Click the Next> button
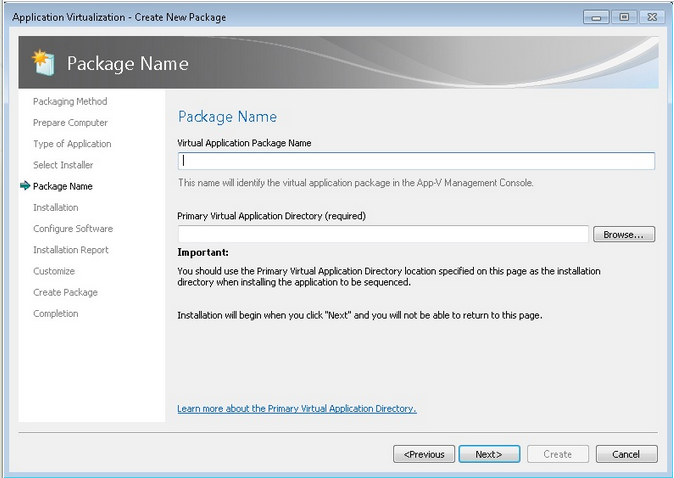 click(489, 454)
